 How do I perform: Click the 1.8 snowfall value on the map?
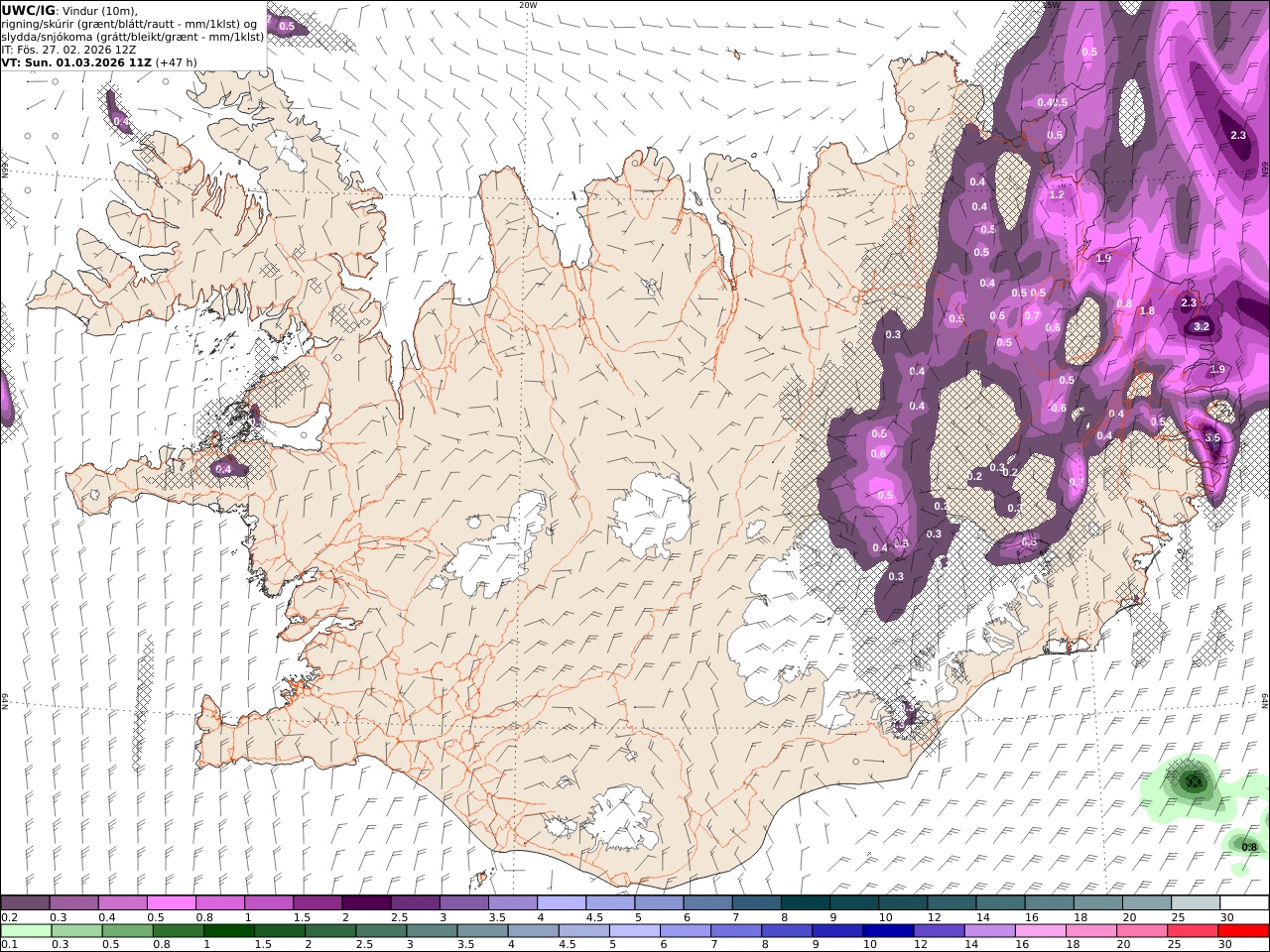click(1147, 311)
